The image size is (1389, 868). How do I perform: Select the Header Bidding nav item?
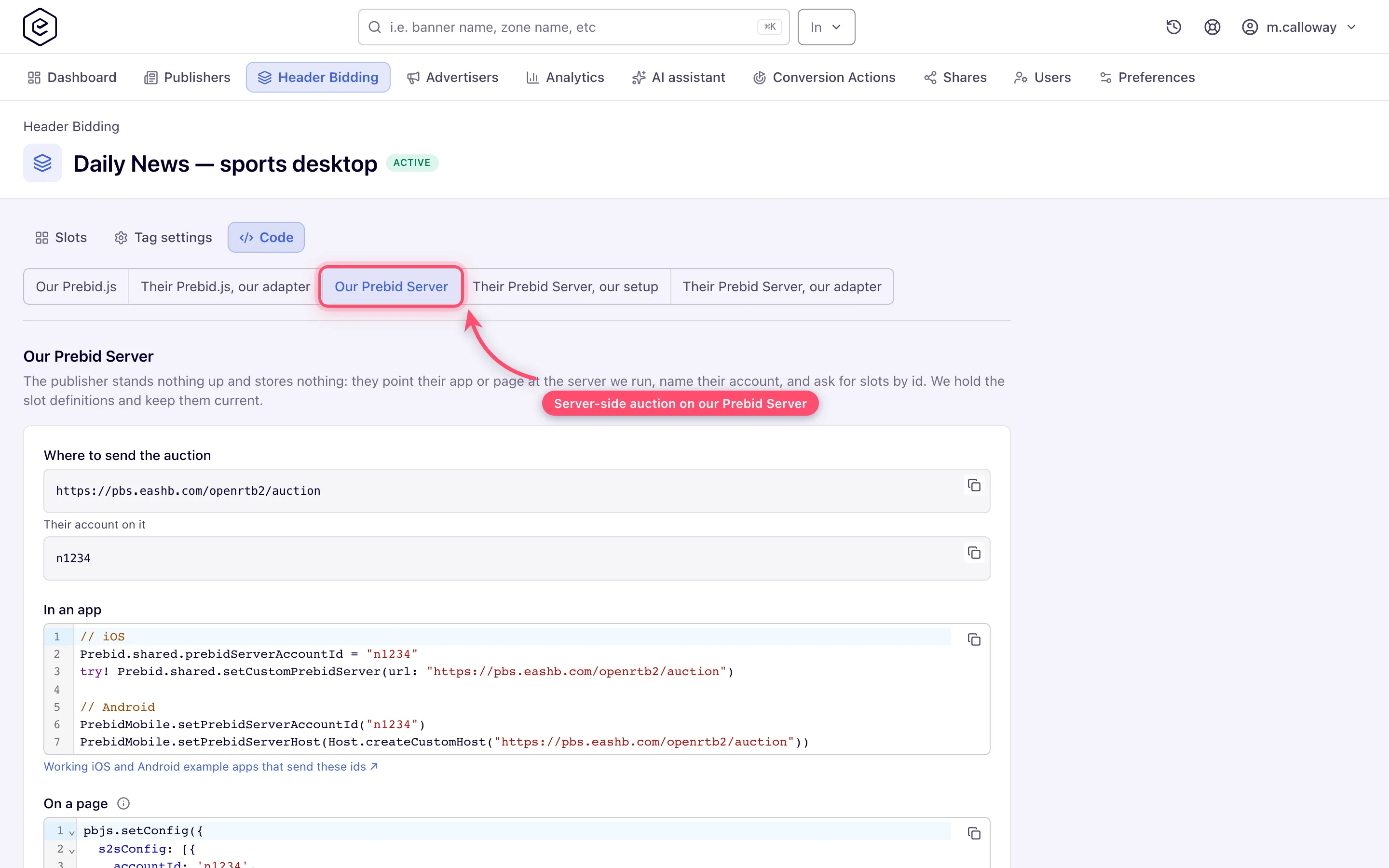tap(318, 78)
